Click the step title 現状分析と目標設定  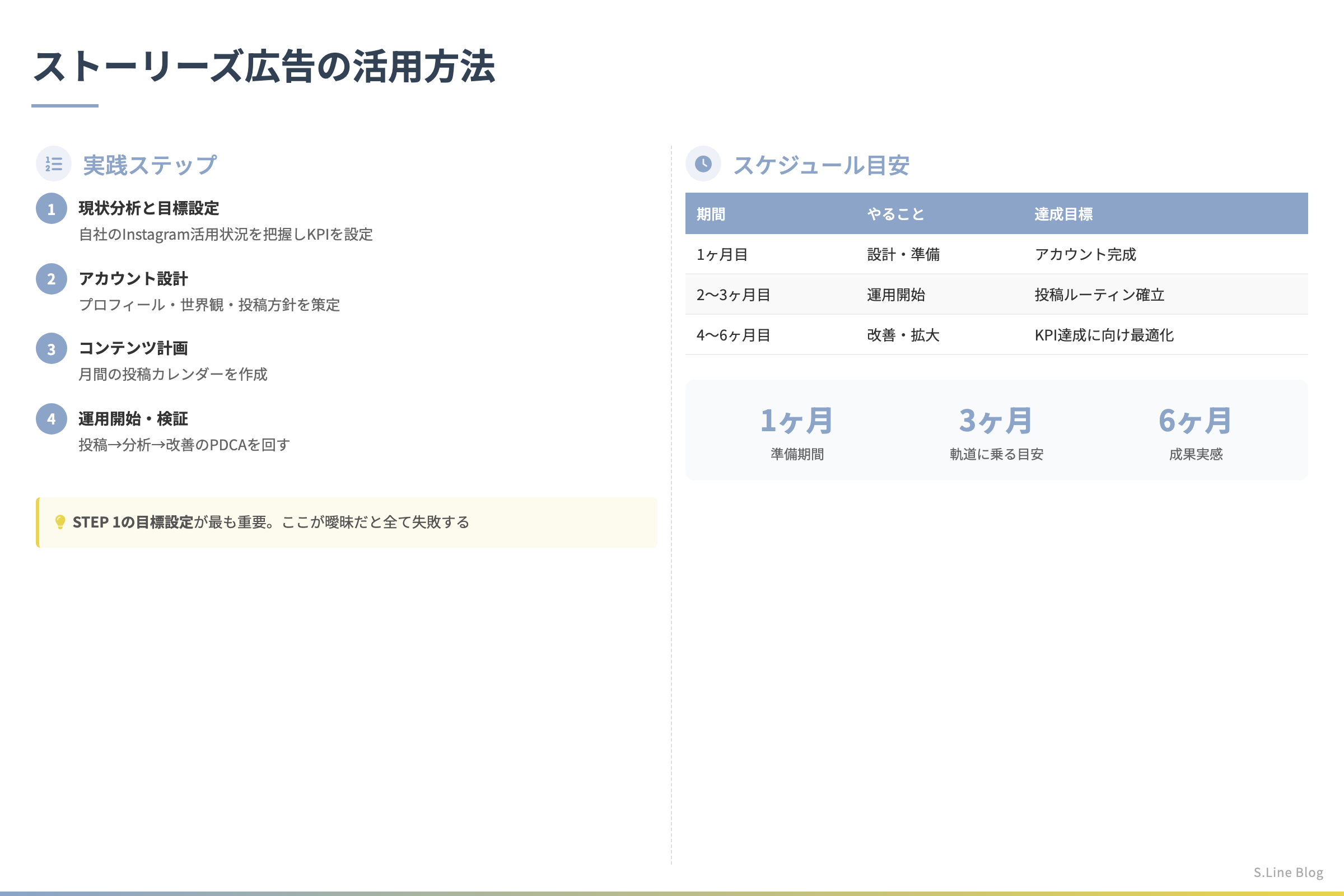pos(149,208)
